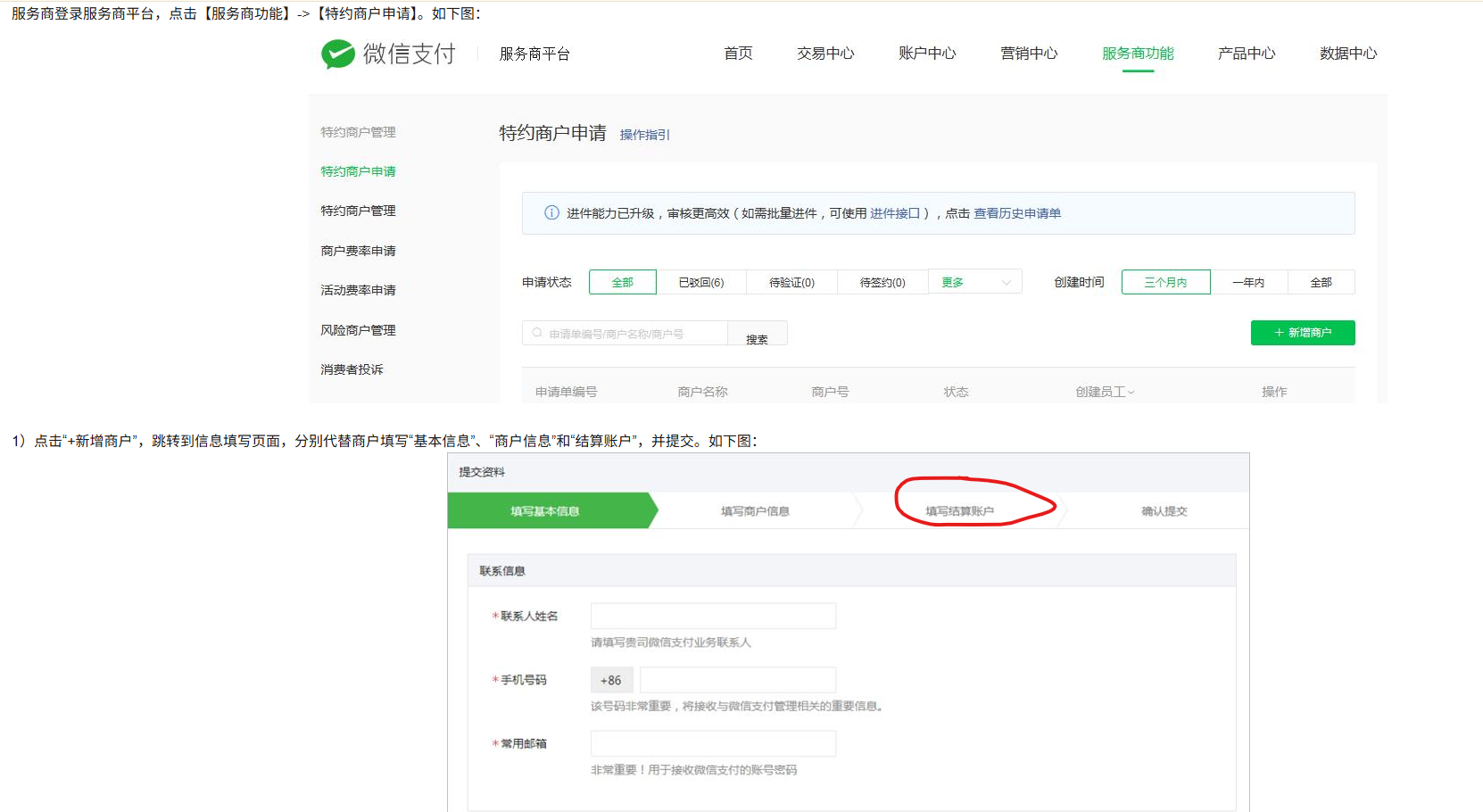
Task: Filter applications by 待验证(0)
Action: (792, 282)
